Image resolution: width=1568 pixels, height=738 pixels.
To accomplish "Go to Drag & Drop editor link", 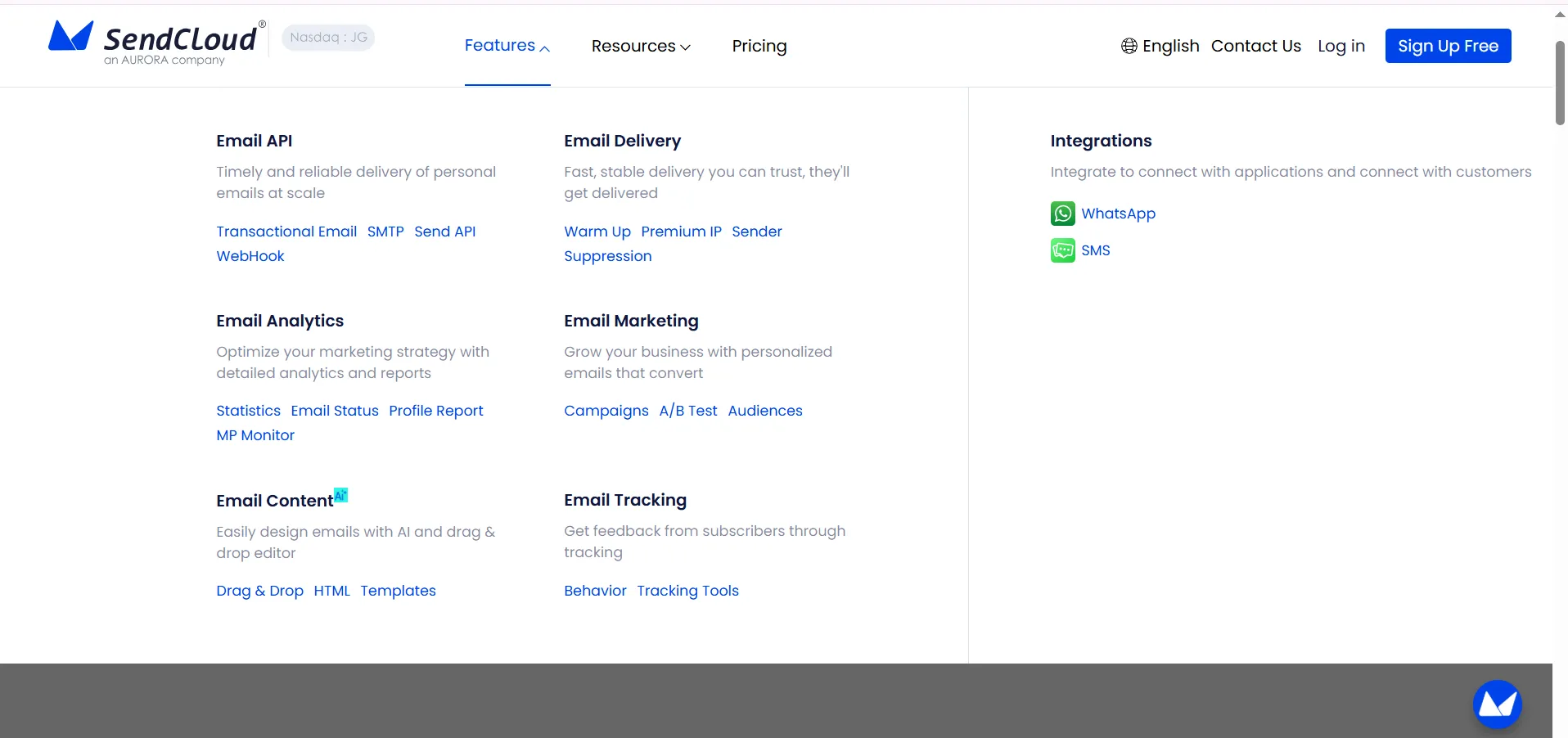I will tap(259, 591).
